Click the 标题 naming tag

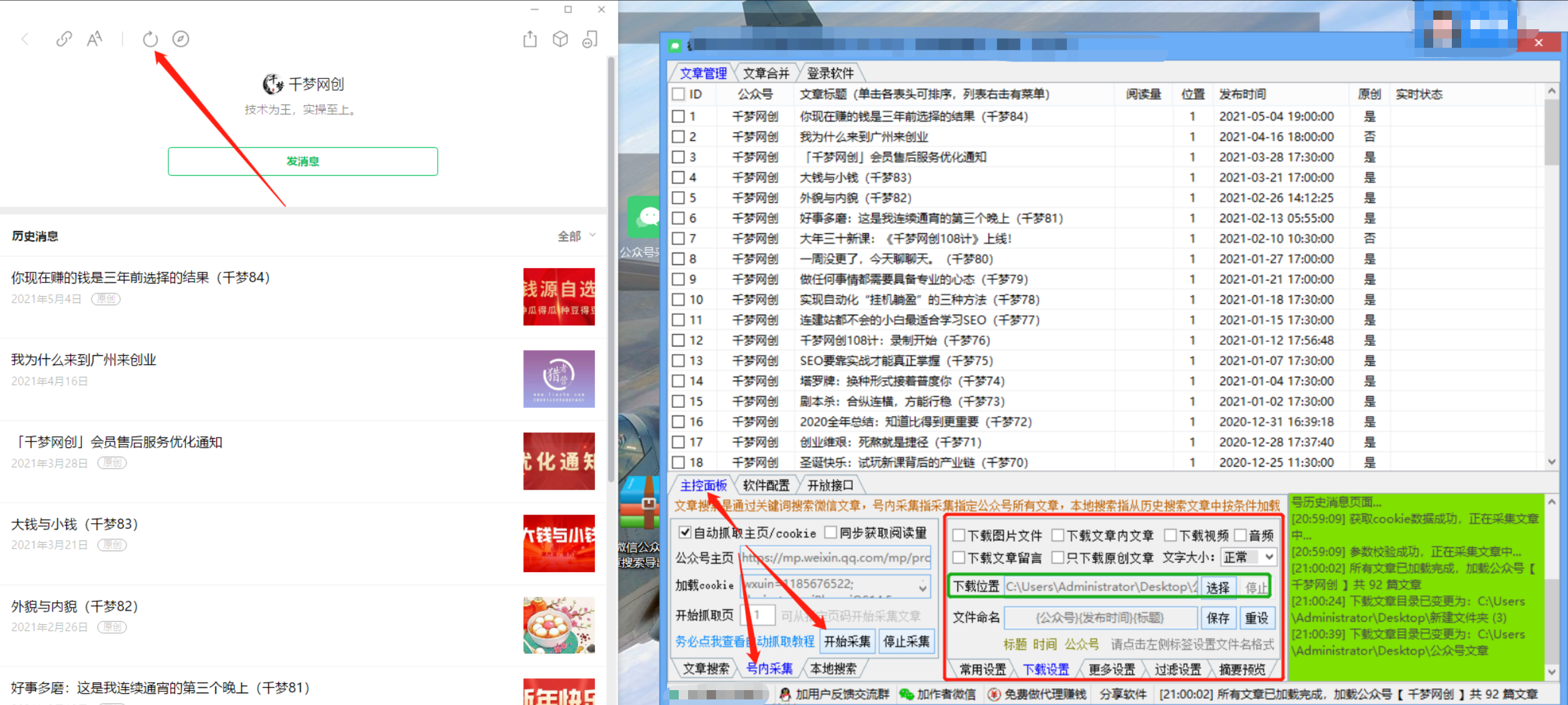tap(1015, 644)
